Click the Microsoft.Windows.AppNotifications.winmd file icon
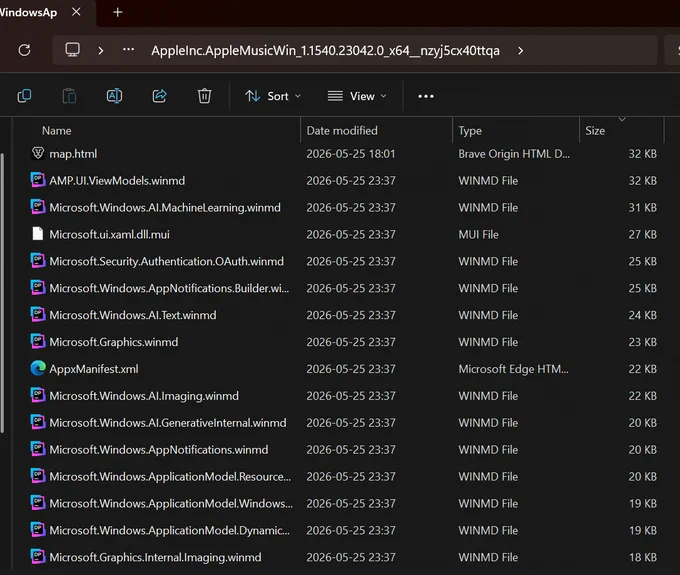This screenshot has height=575, width=680. (38, 449)
